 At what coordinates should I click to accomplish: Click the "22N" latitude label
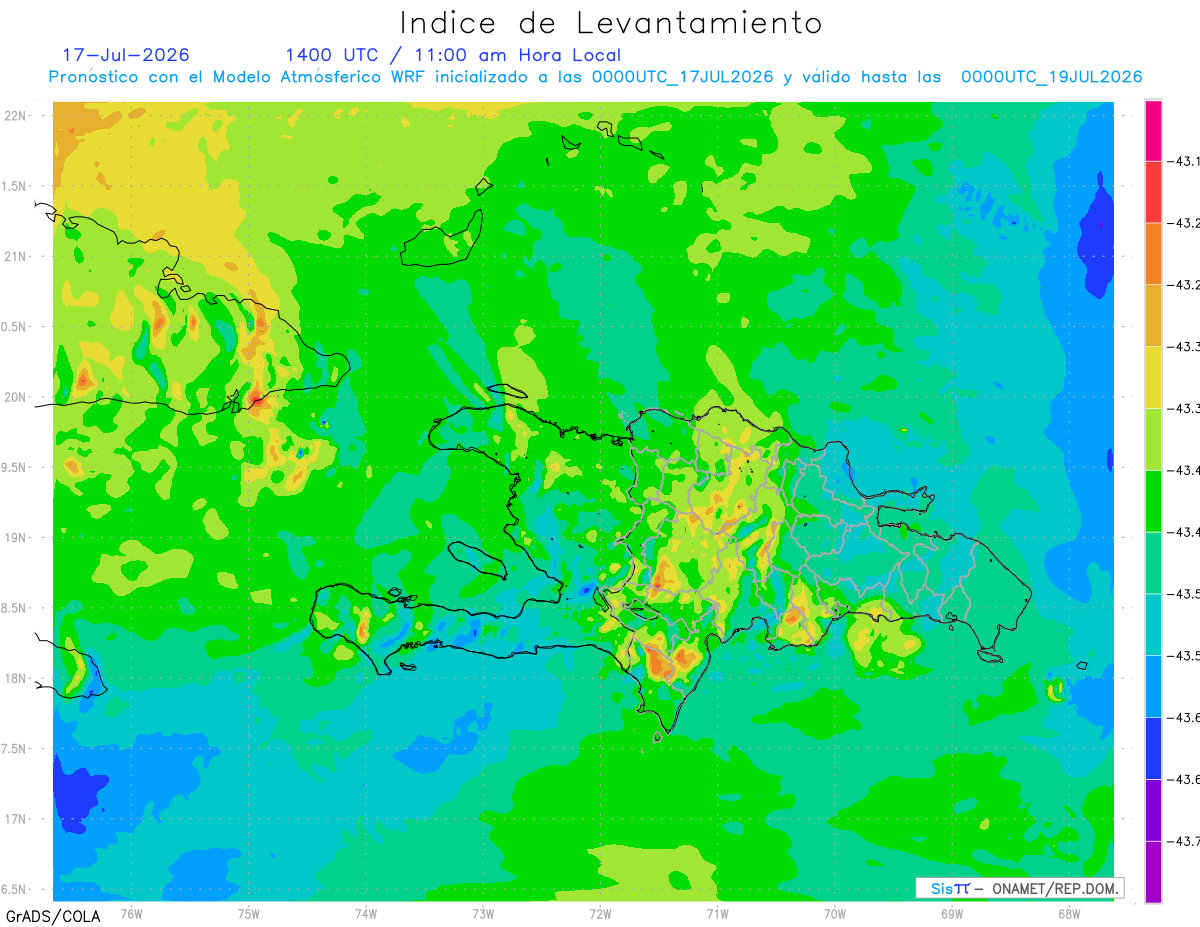[16, 115]
